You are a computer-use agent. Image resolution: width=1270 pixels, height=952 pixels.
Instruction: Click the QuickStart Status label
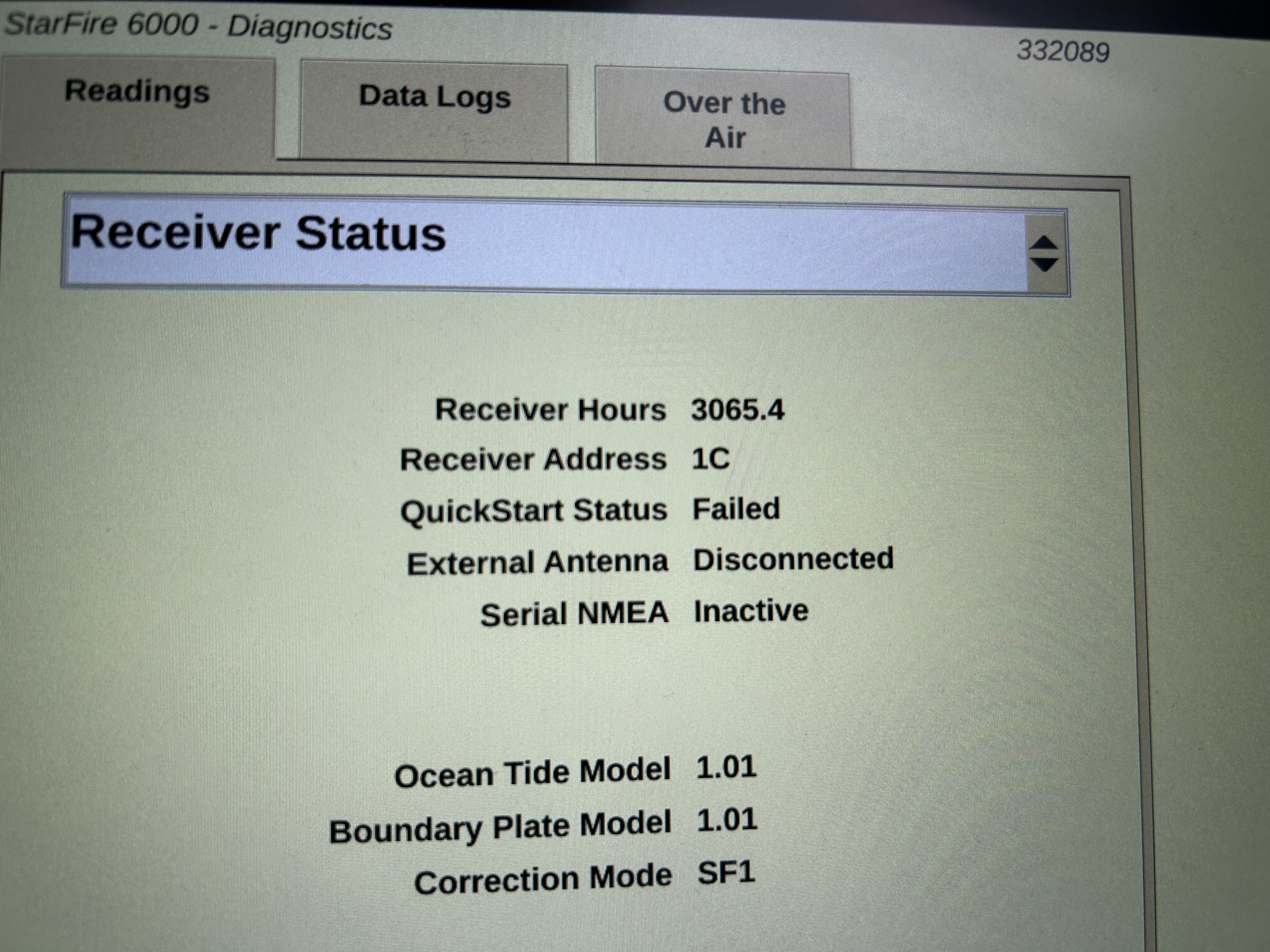pyautogui.click(x=533, y=511)
